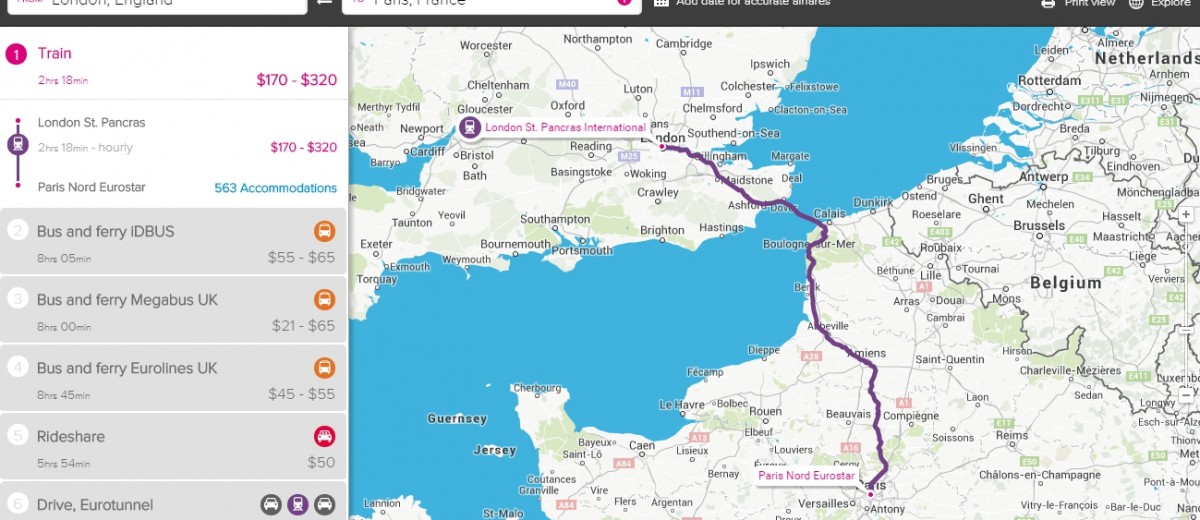This screenshot has height=520, width=1200.
Task: Expand the Drive, Eurotunnel route option
Action: (174, 501)
